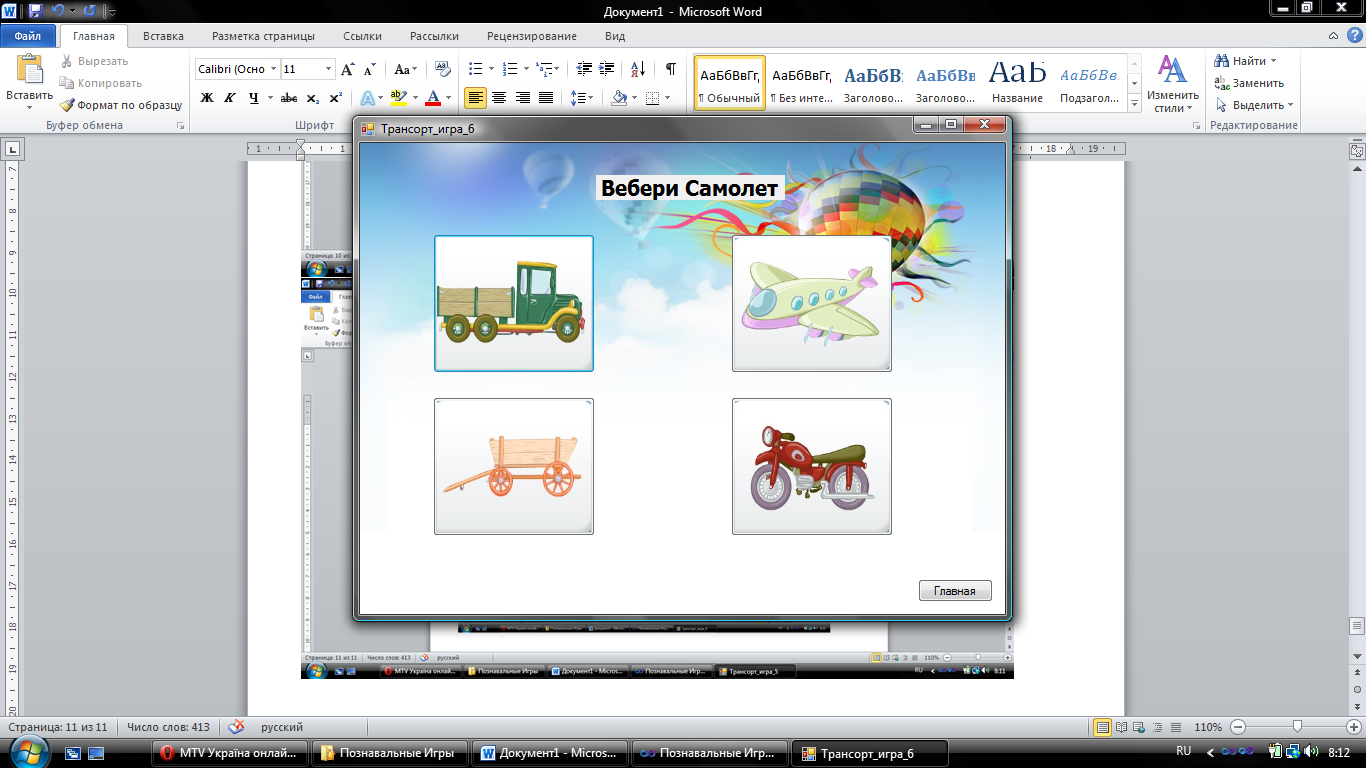Image resolution: width=1366 pixels, height=768 pixels.
Task: Switch to the Разметка страницы tab
Action: click(x=263, y=36)
